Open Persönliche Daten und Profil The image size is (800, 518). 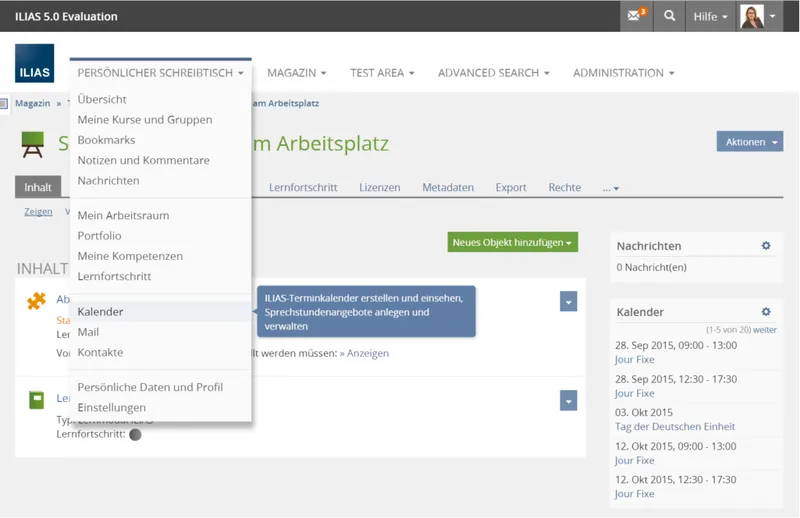150,387
